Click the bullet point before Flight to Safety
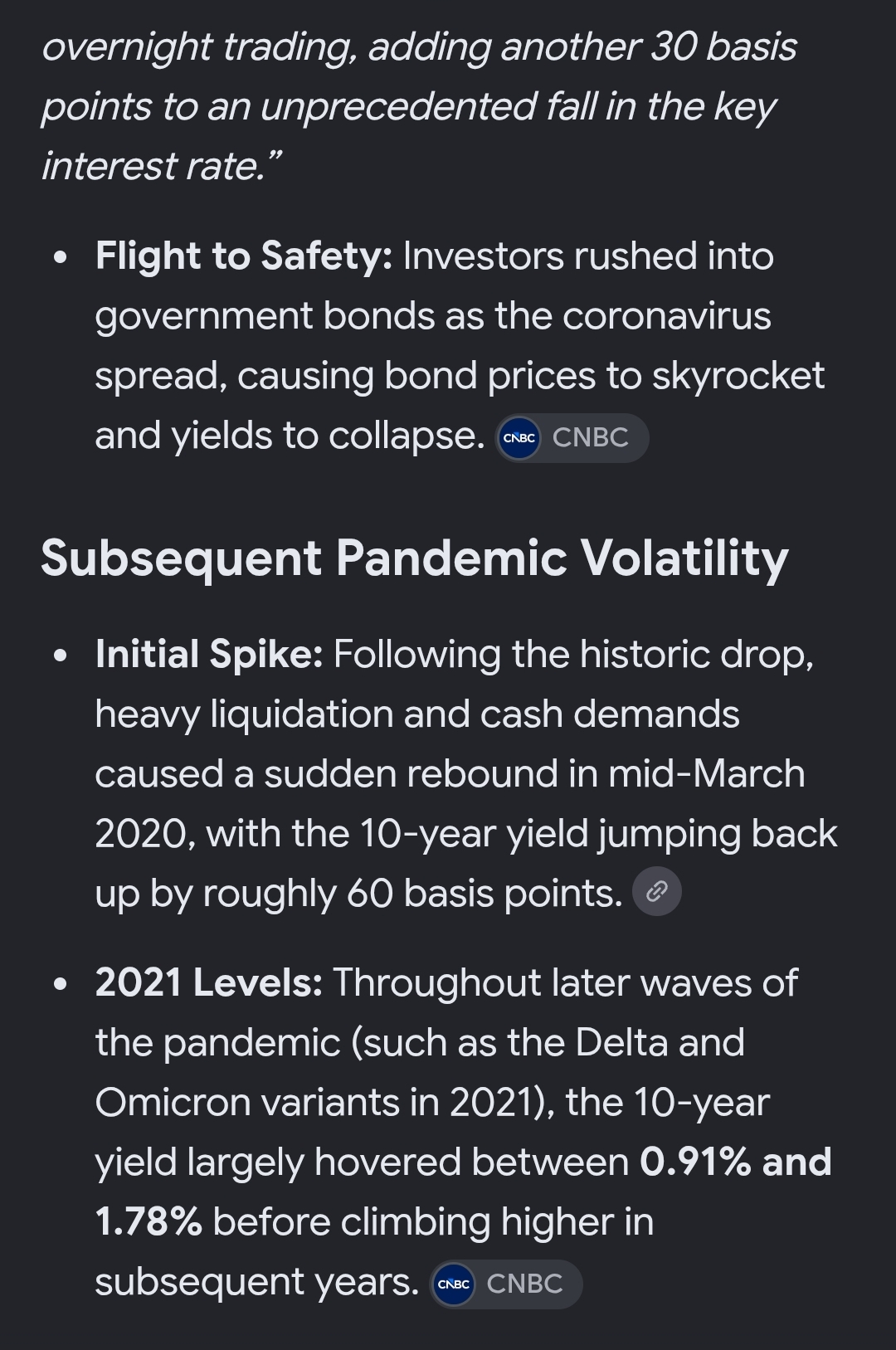The image size is (896, 1350). coord(59,257)
